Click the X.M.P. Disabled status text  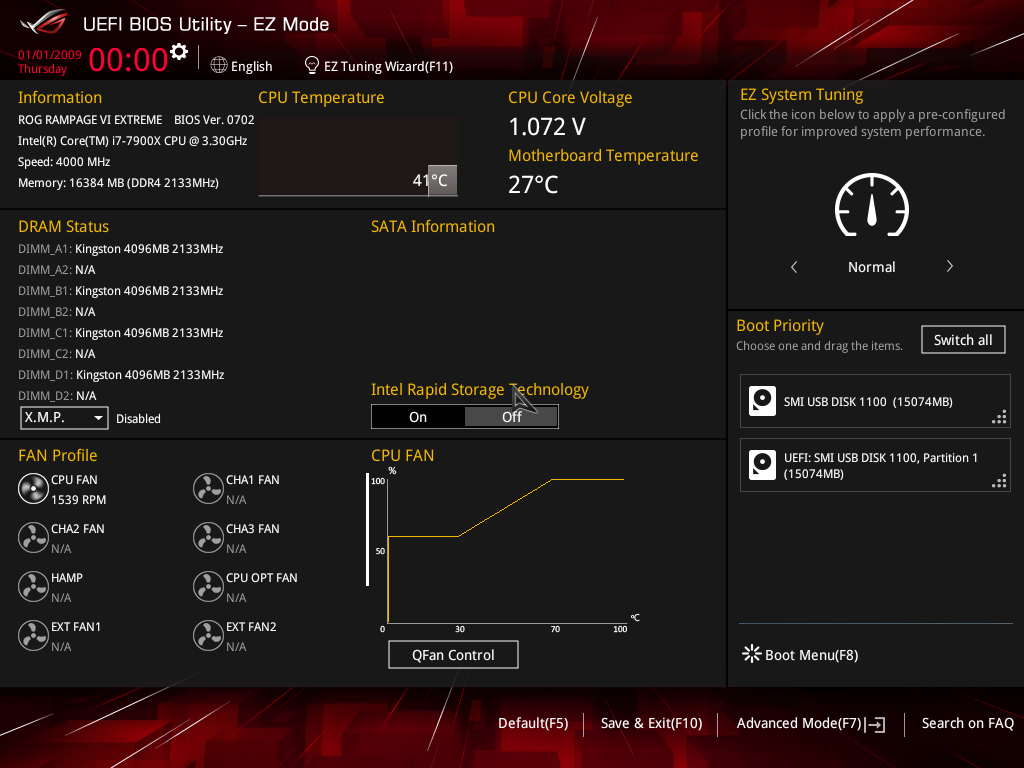pyautogui.click(x=138, y=419)
